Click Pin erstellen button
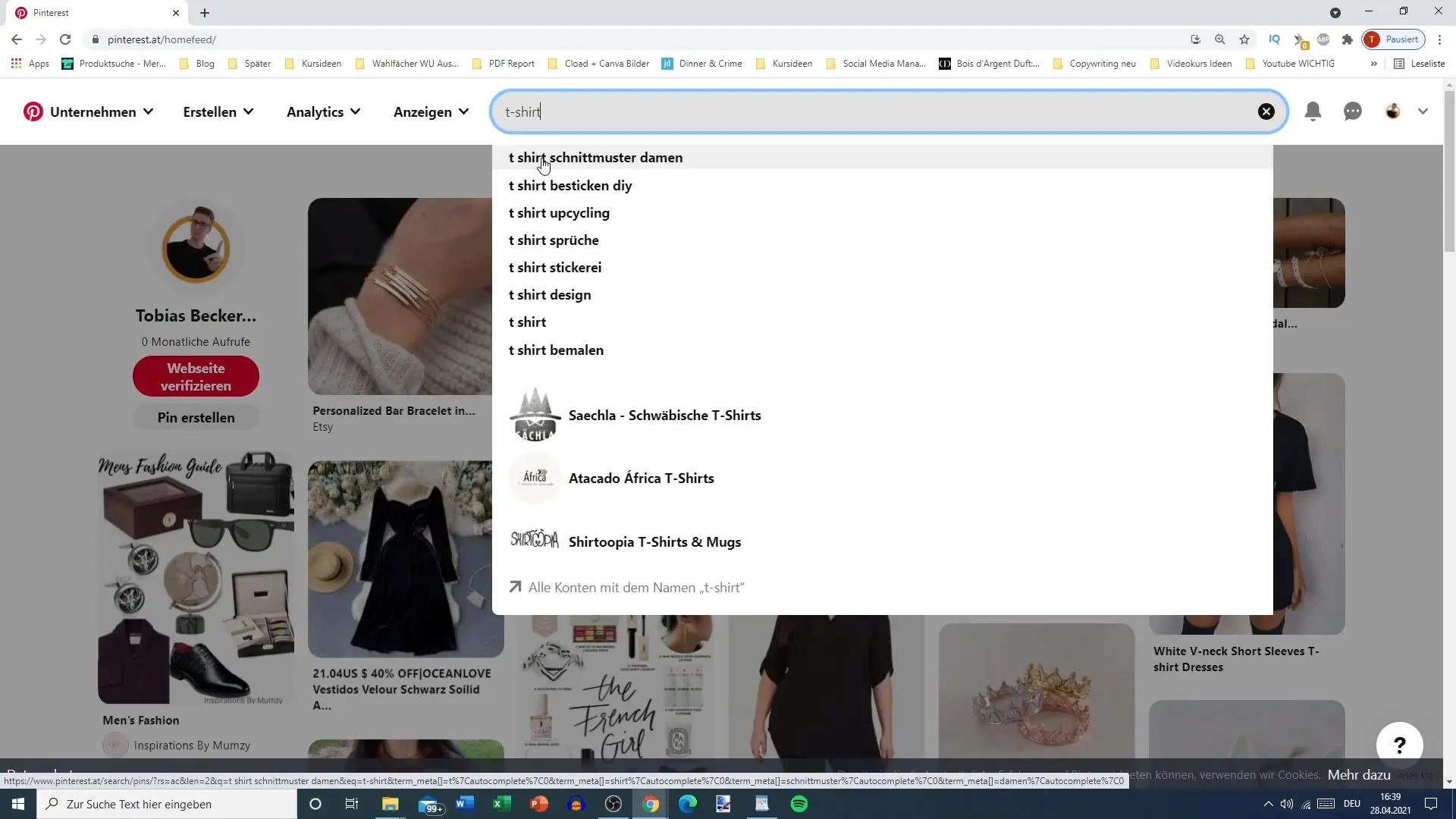 (196, 418)
